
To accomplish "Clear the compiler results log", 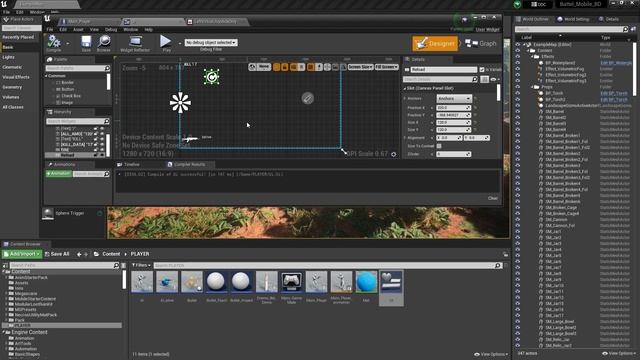I will (x=493, y=198).
